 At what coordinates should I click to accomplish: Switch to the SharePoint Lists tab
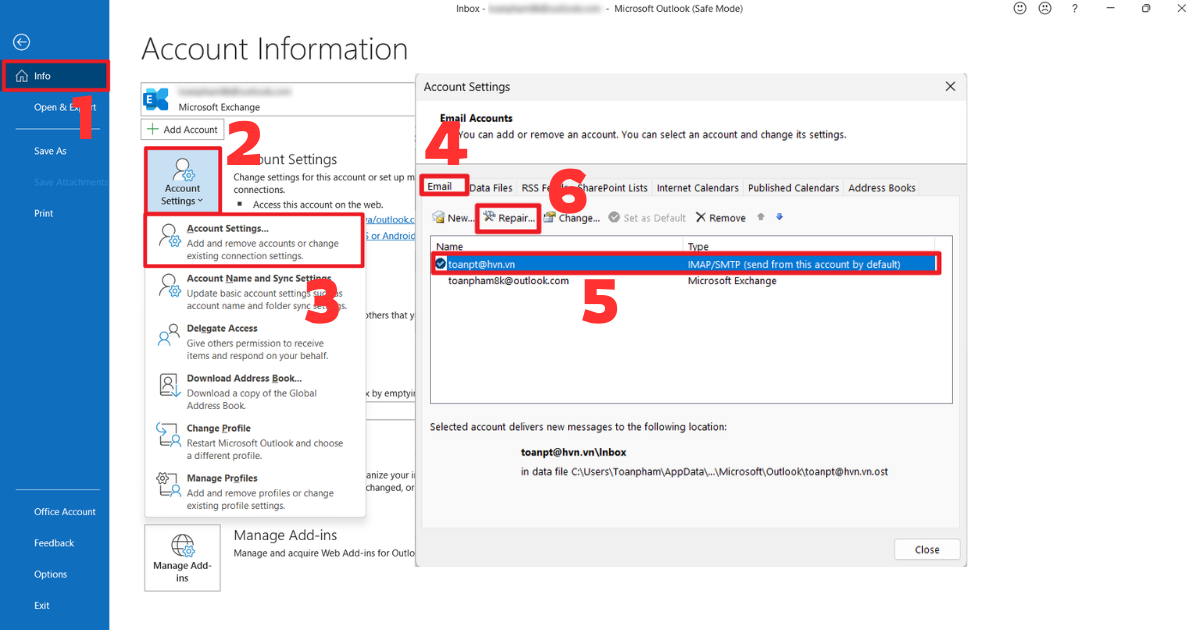click(x=612, y=188)
